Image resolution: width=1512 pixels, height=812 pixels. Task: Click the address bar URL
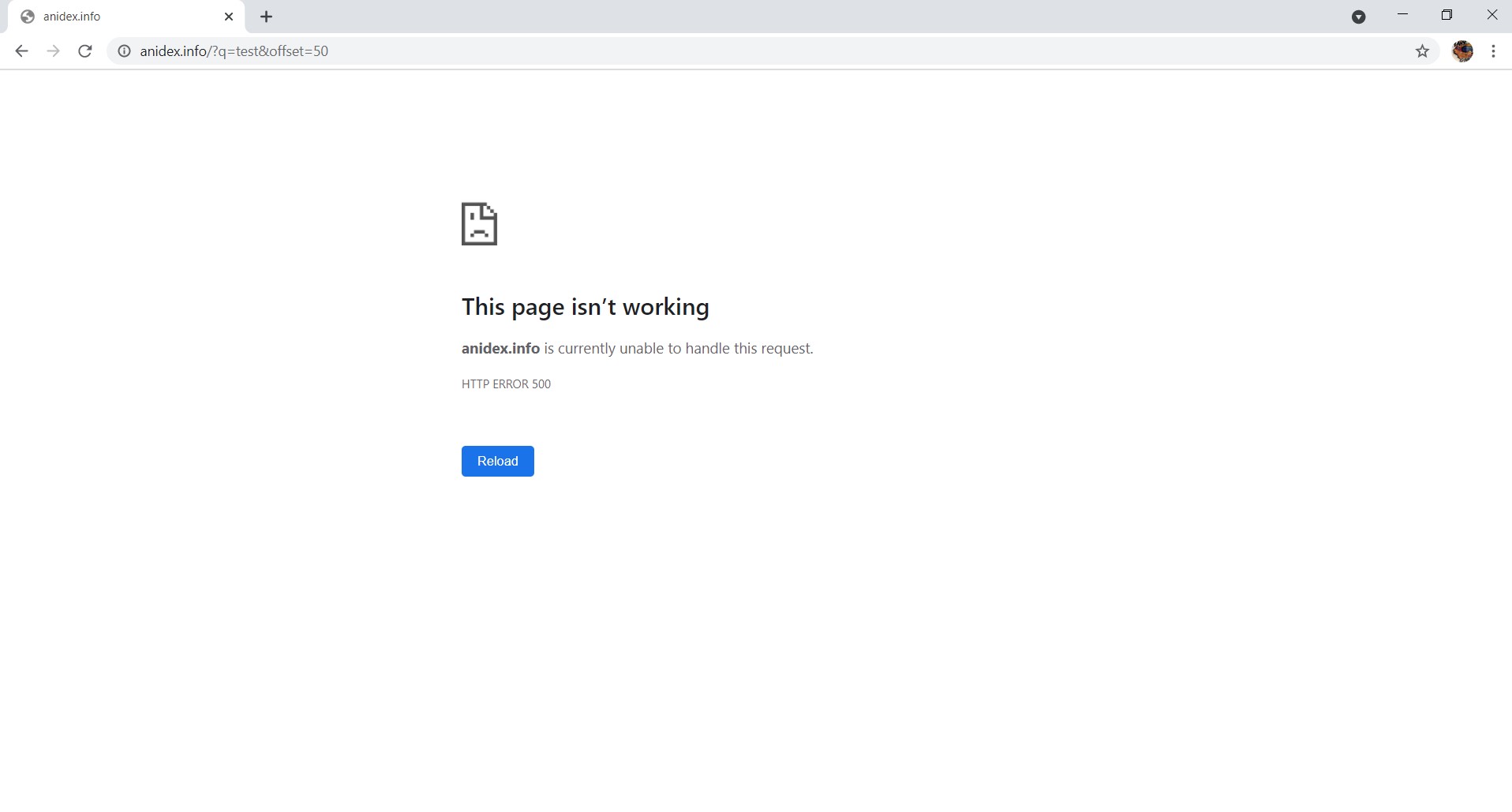[234, 51]
